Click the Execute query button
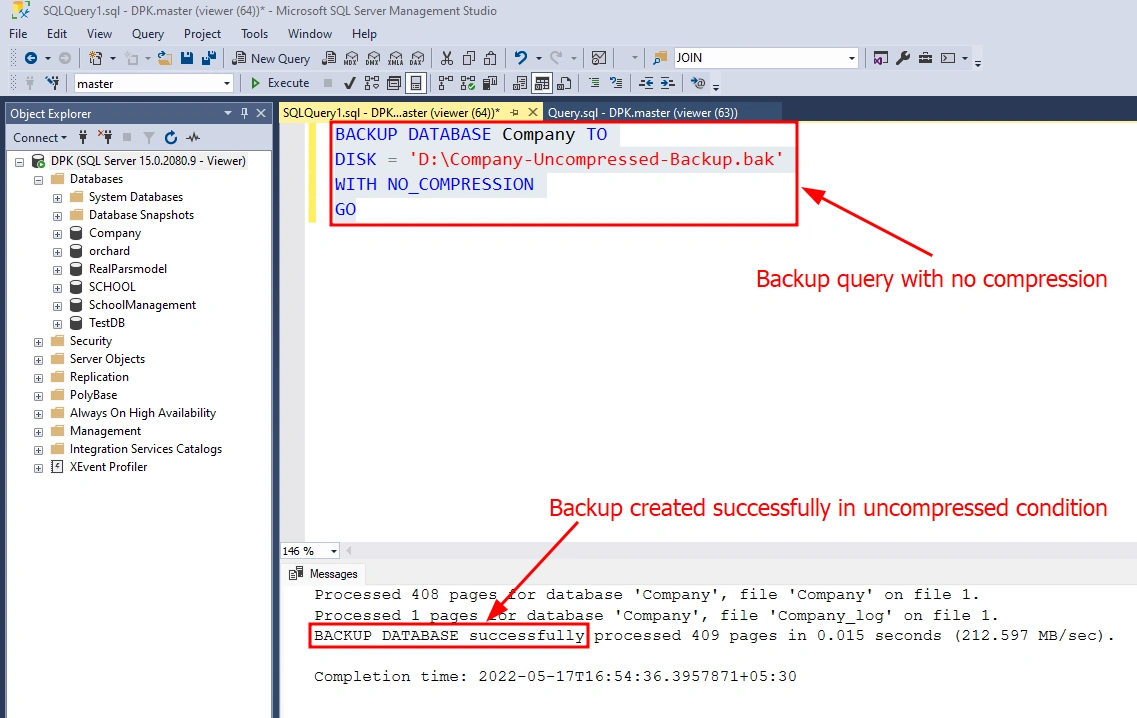Screen dimensions: 1137x718 tap(280, 83)
